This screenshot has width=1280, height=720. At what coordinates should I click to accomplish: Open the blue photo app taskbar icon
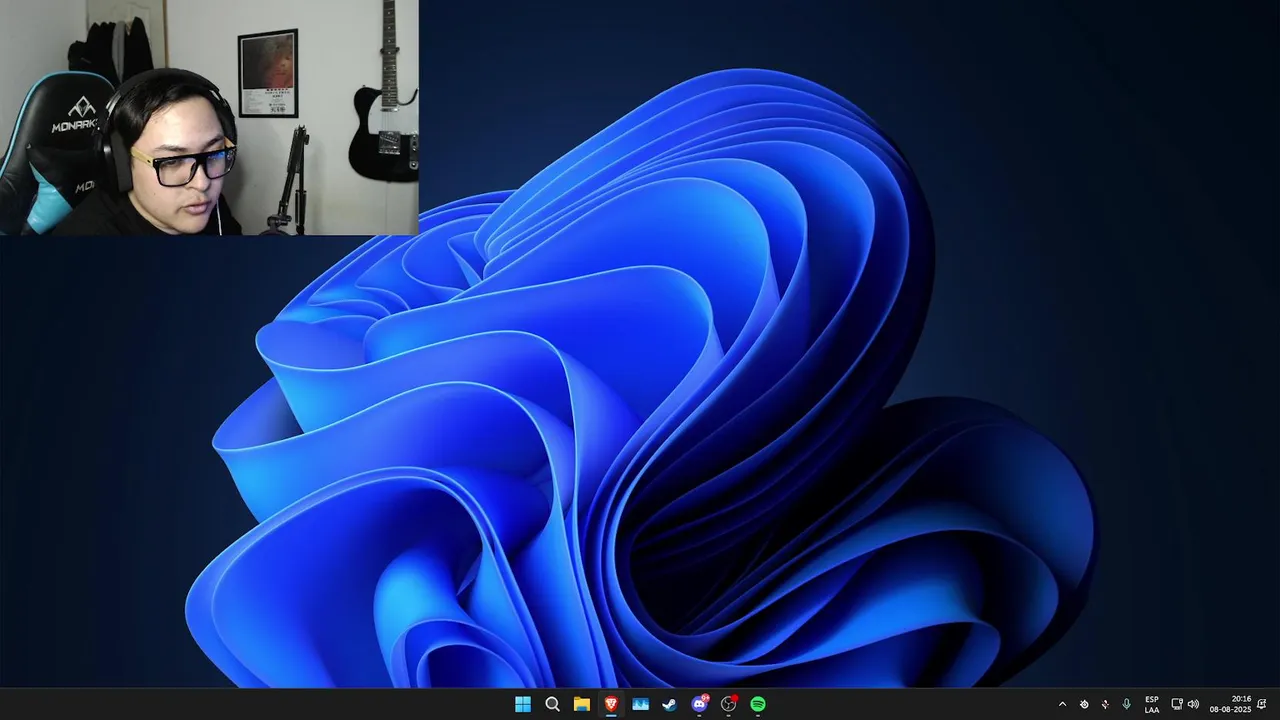click(x=640, y=704)
